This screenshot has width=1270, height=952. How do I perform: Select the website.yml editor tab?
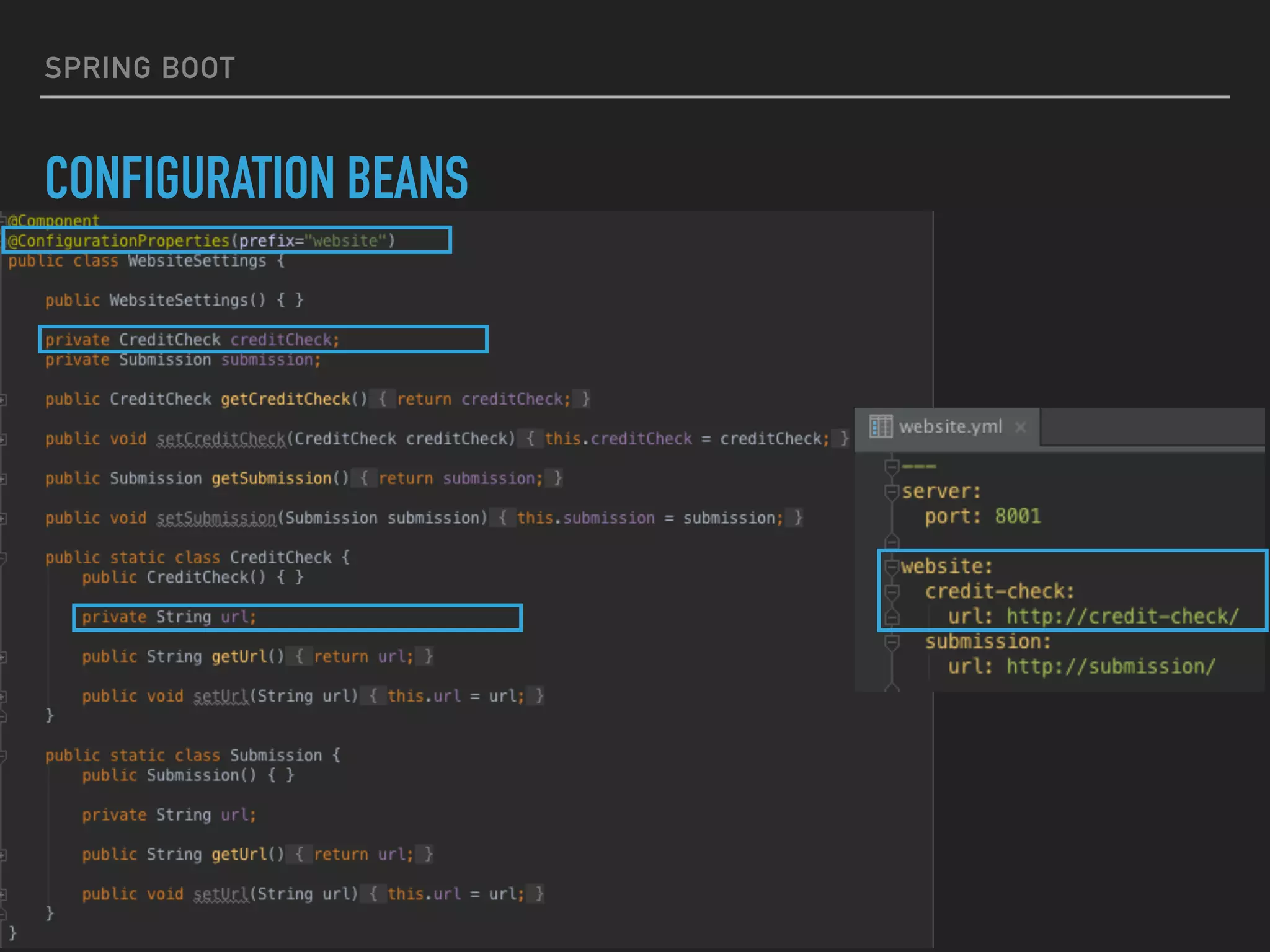947,426
